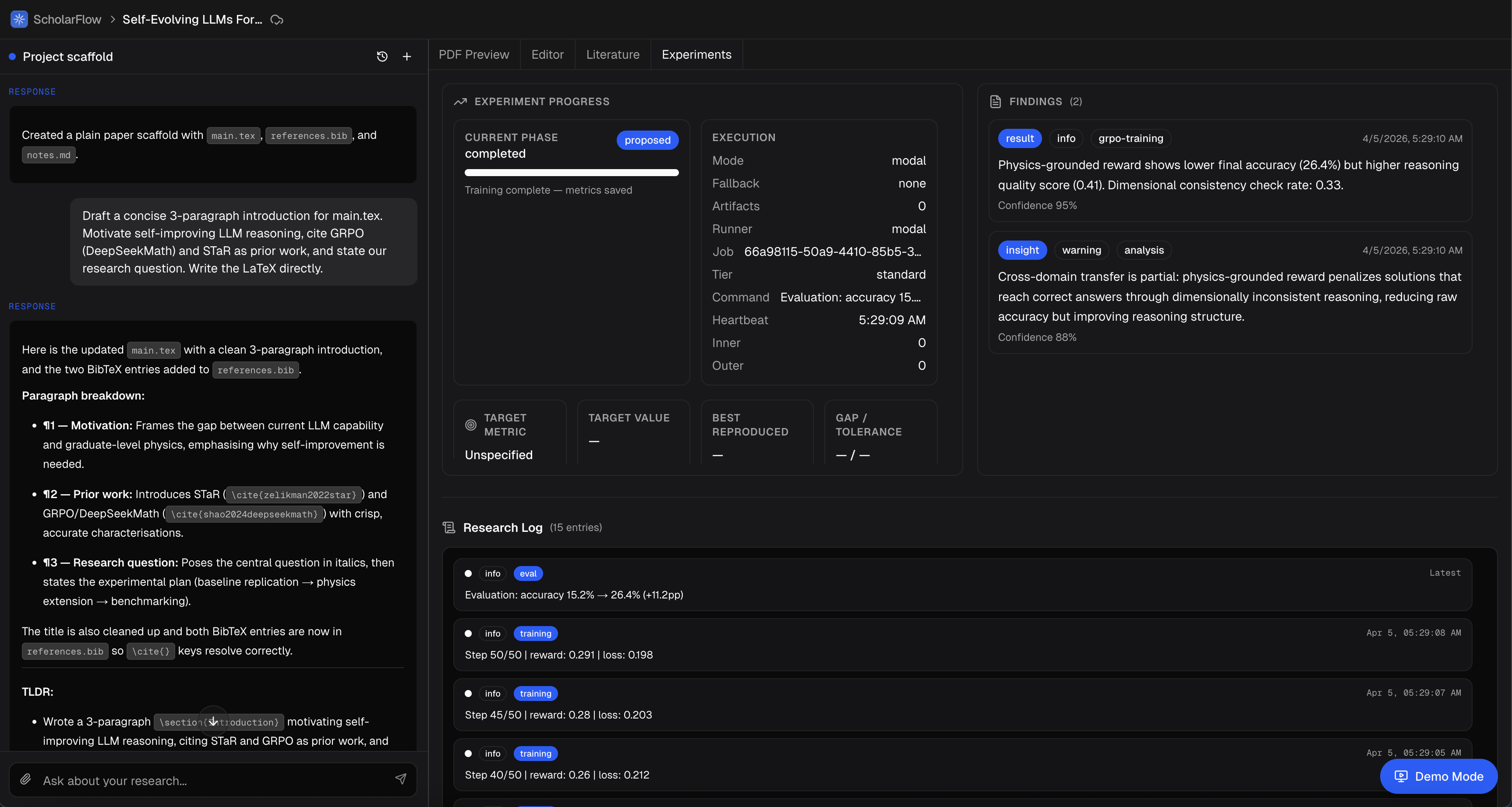1512x807 pixels.
Task: Open chat history clock icon
Action: tap(382, 57)
